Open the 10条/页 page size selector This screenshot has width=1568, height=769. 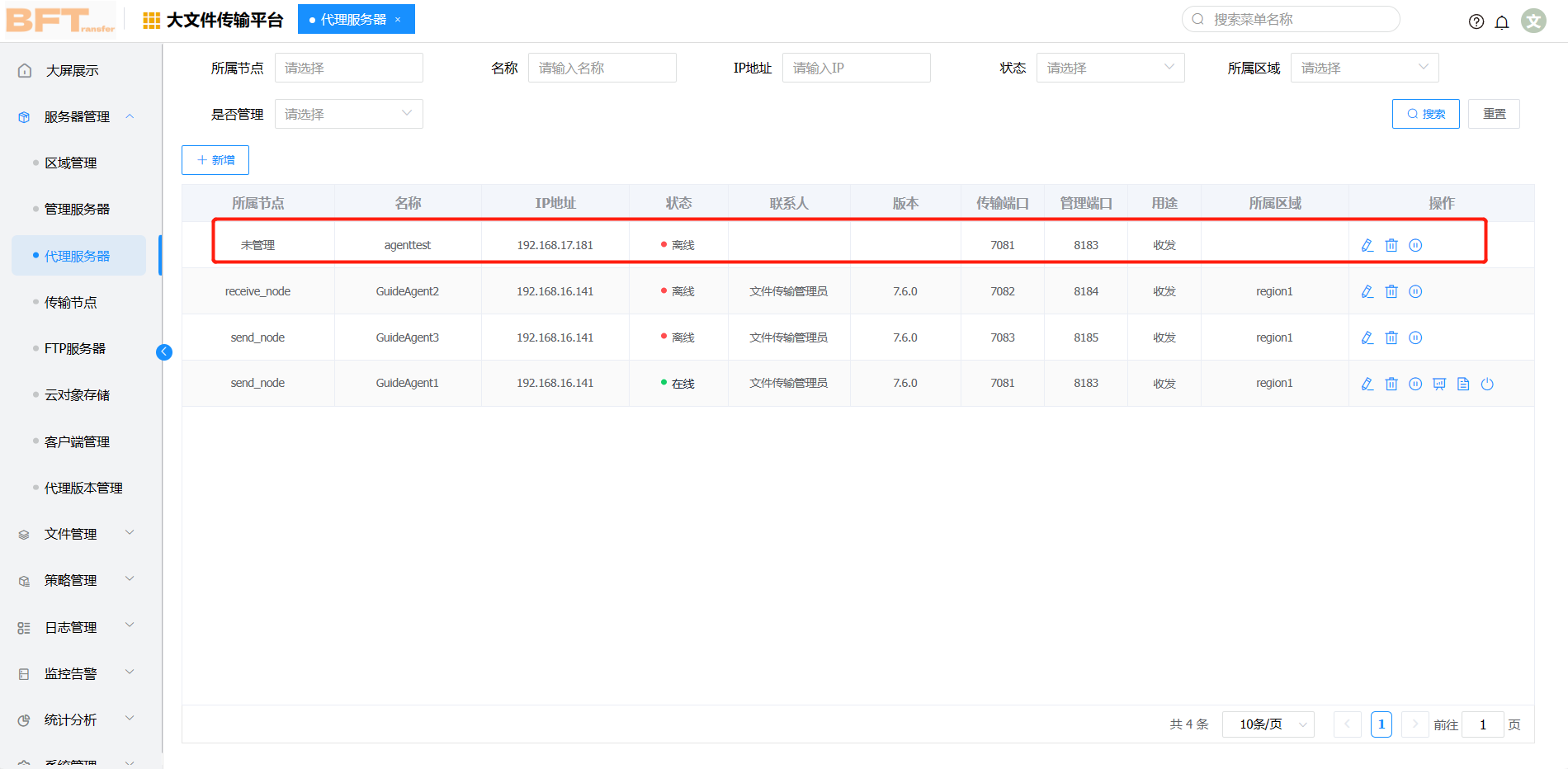(1268, 724)
